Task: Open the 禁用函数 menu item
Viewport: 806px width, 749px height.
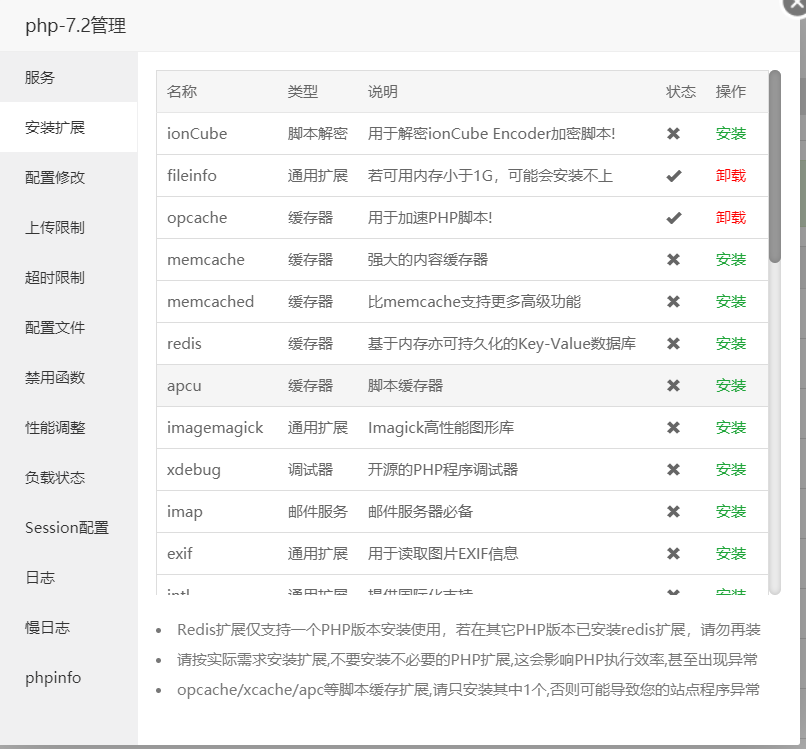Action: pyautogui.click(x=55, y=377)
